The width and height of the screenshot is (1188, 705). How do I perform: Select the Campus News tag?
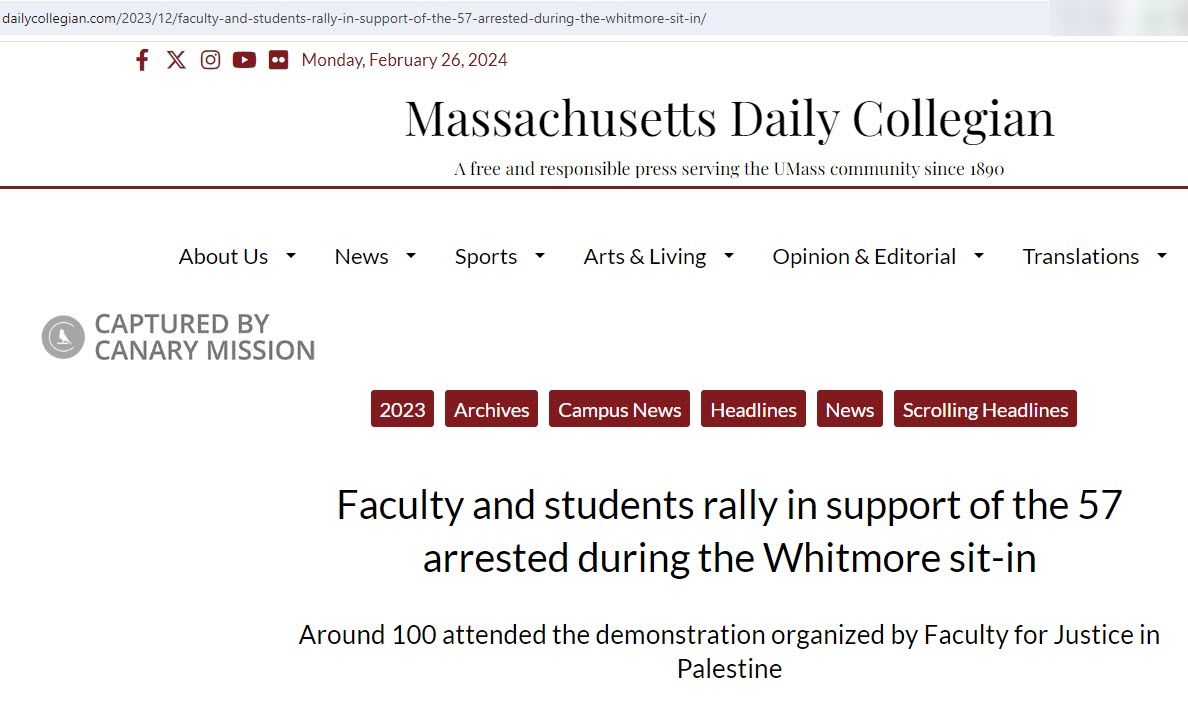coord(619,409)
